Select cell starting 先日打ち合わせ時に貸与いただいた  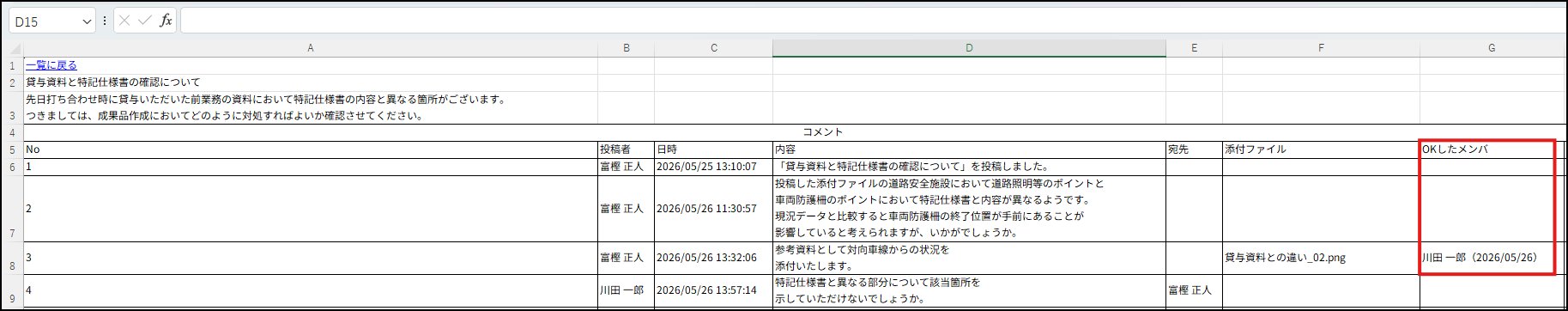point(311,107)
